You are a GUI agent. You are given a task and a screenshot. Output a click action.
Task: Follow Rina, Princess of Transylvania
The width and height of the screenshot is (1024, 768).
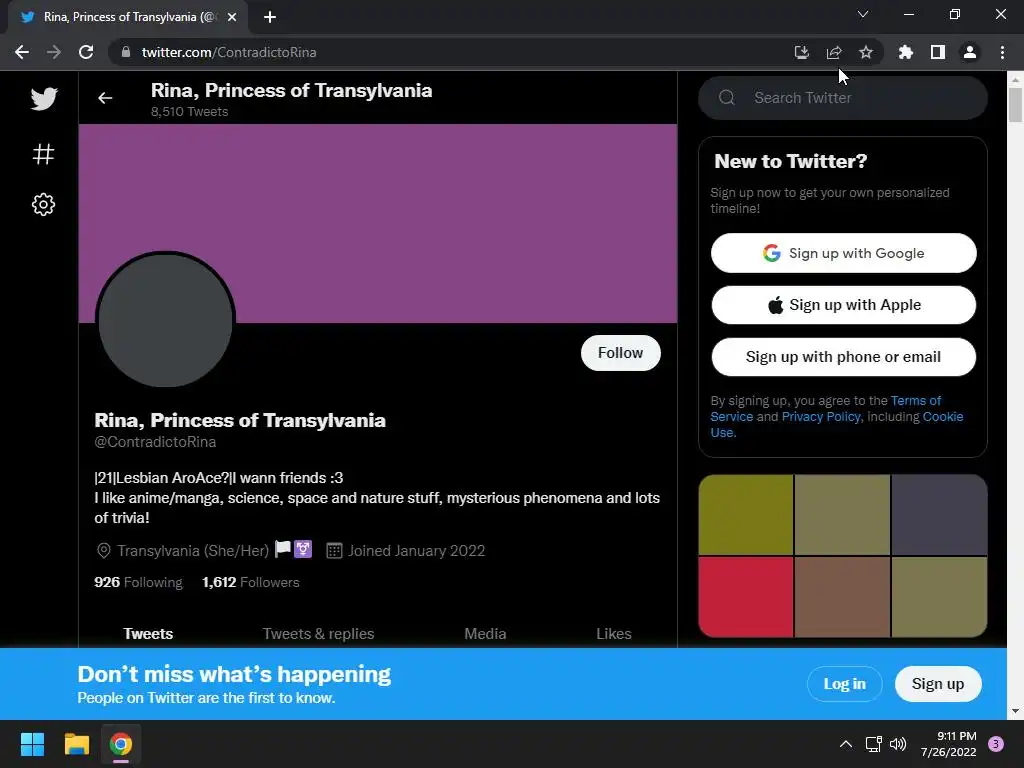coord(620,353)
